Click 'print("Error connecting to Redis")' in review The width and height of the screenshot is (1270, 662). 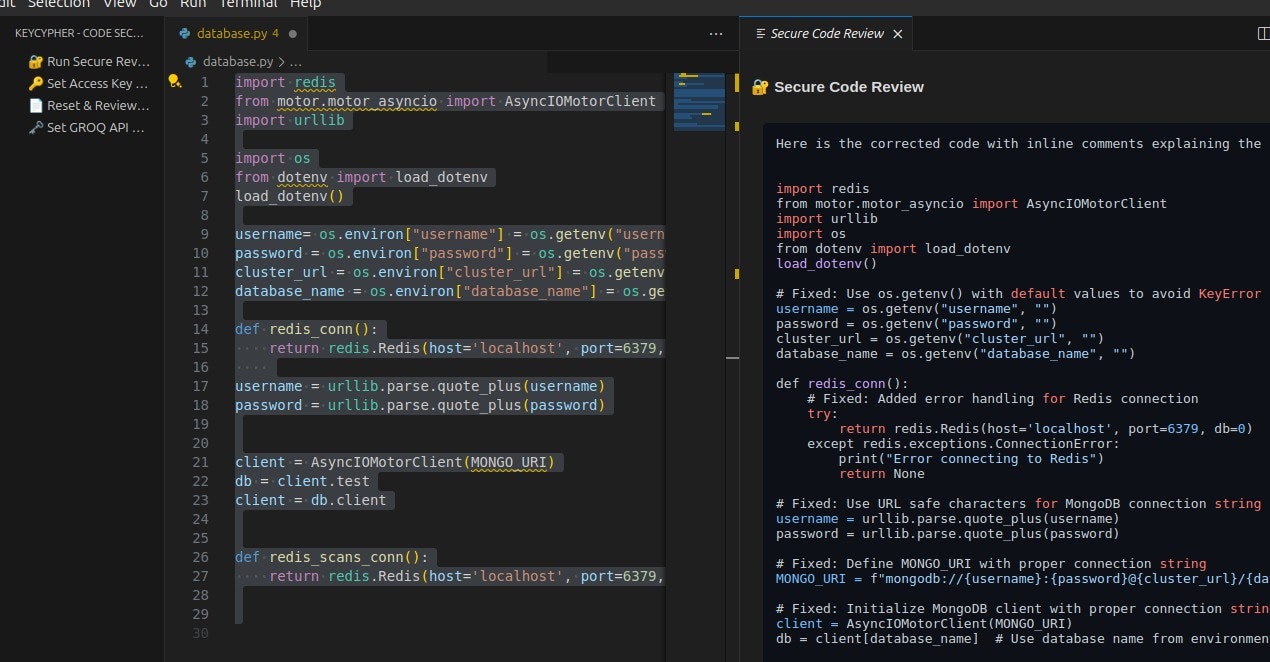pyautogui.click(x=971, y=459)
